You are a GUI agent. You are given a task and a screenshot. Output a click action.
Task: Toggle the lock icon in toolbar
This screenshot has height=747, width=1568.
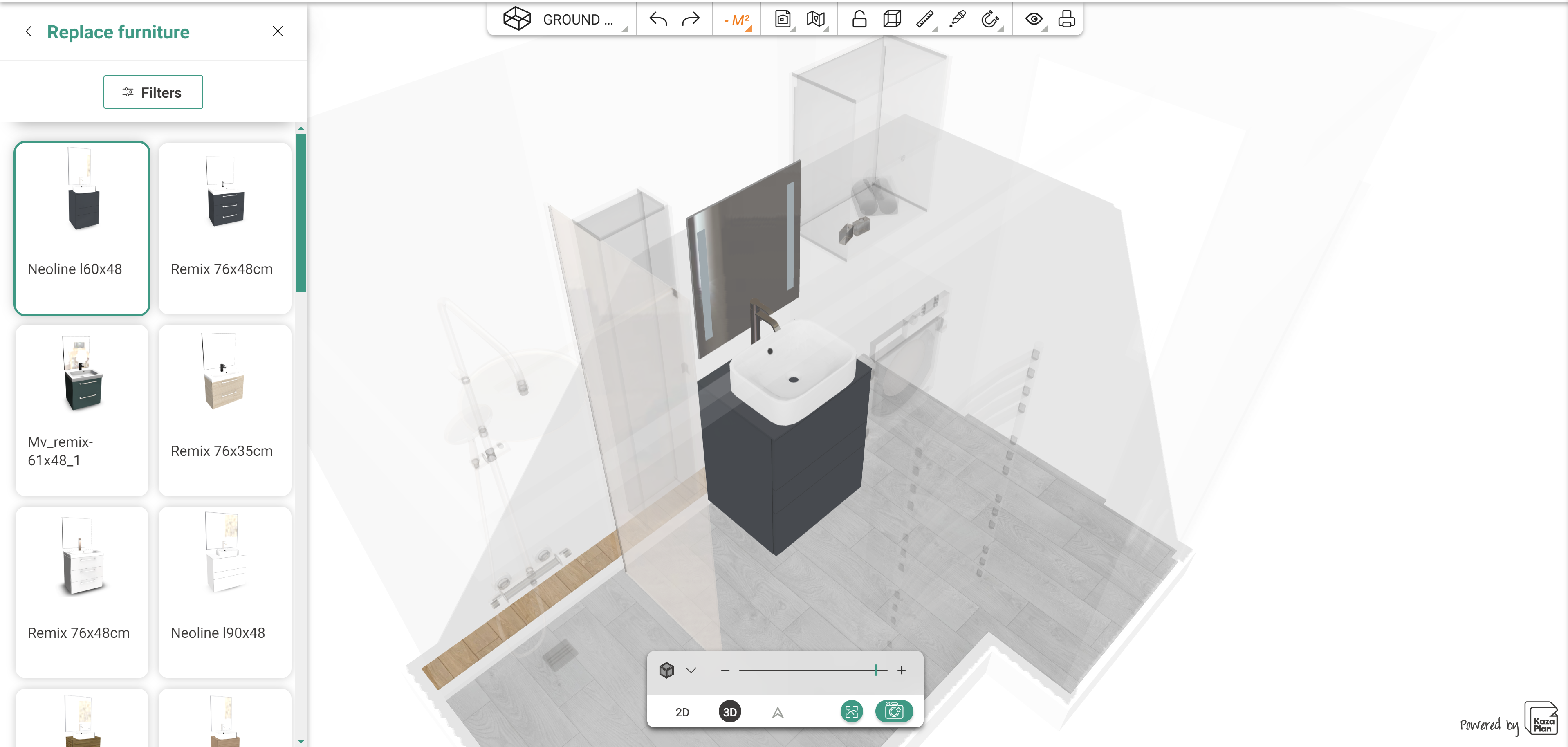859,20
